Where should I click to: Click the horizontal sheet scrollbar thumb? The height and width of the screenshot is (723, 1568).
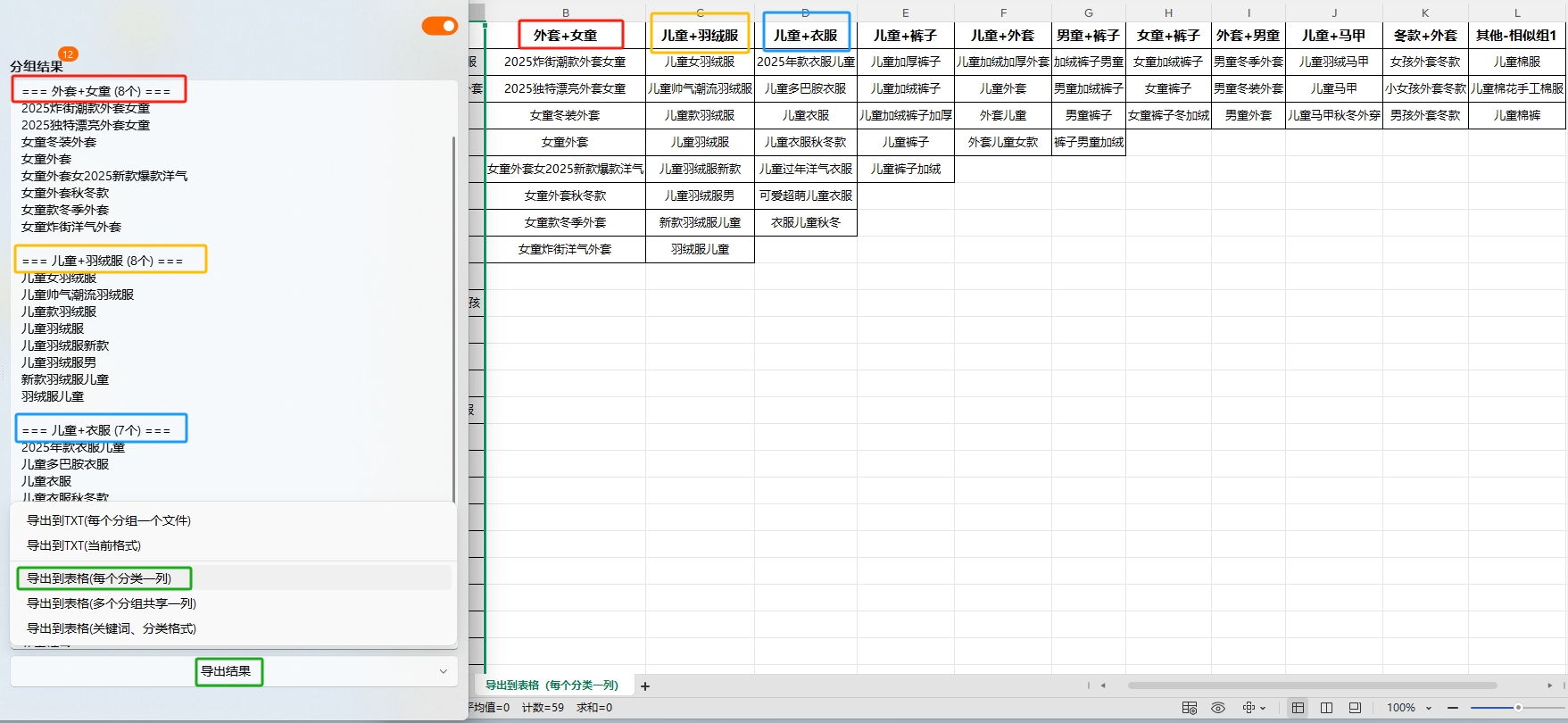click(1312, 686)
